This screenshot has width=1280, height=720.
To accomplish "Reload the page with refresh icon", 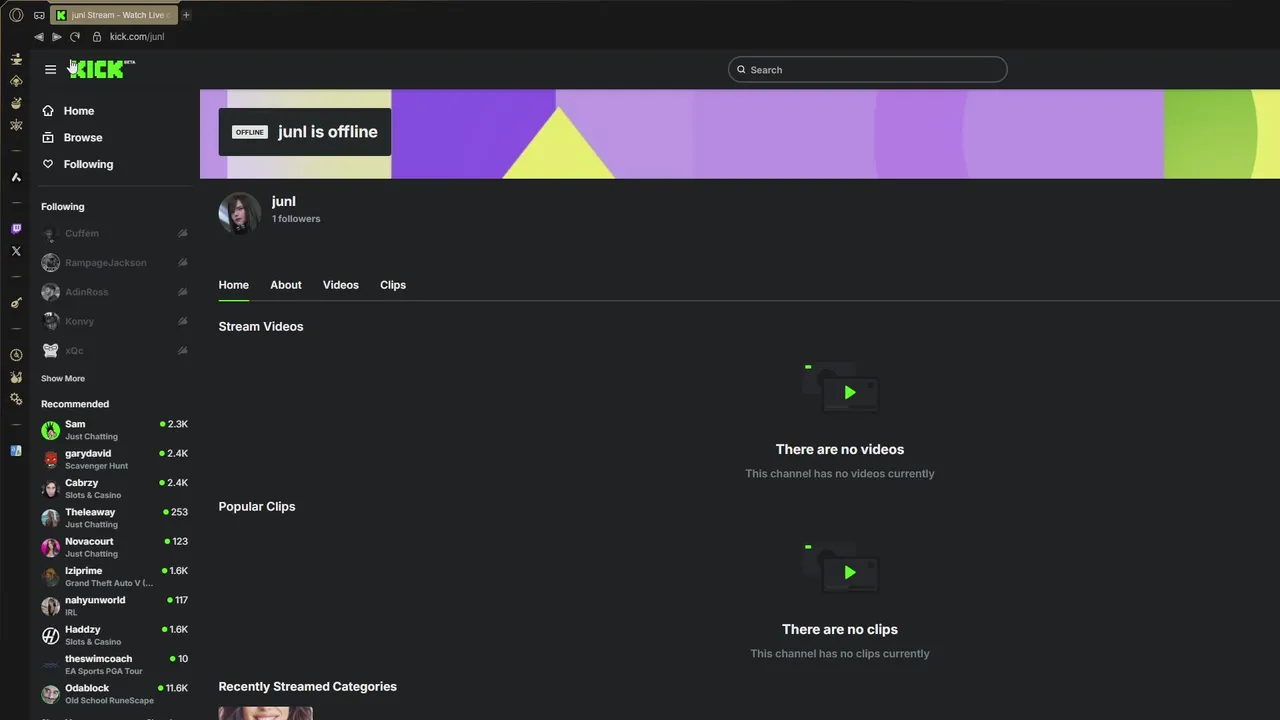I will click(75, 37).
